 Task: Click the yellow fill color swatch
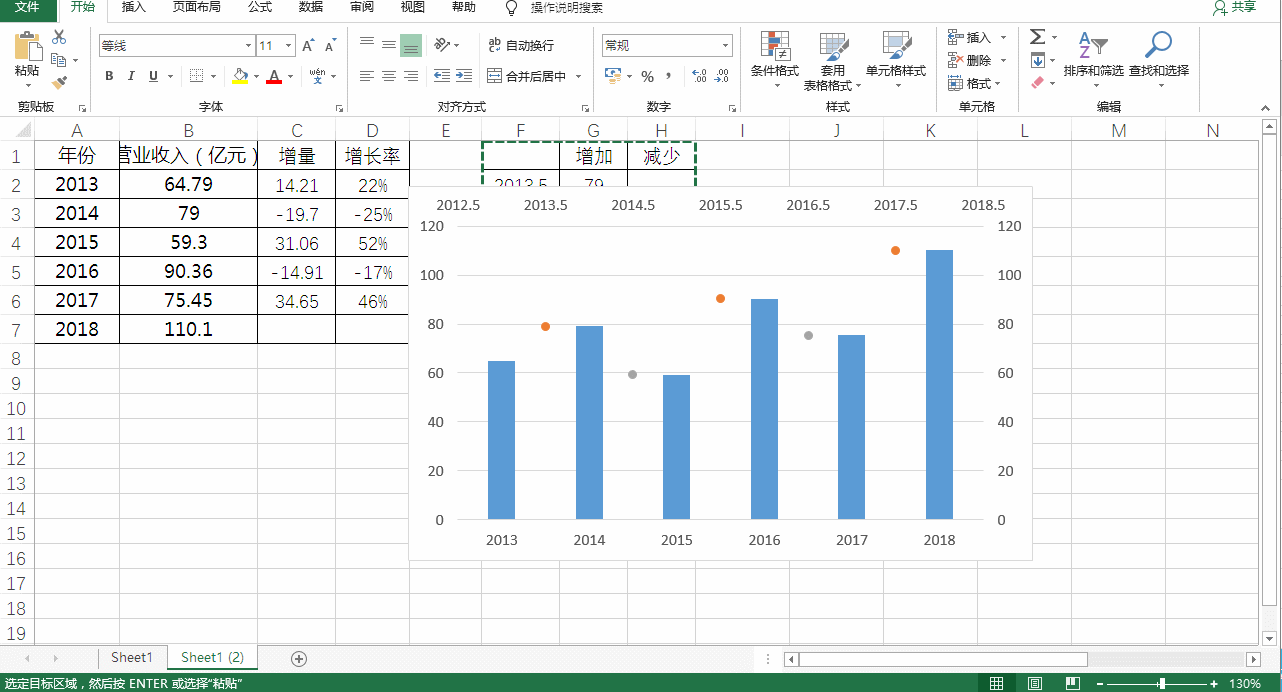pyautogui.click(x=239, y=76)
